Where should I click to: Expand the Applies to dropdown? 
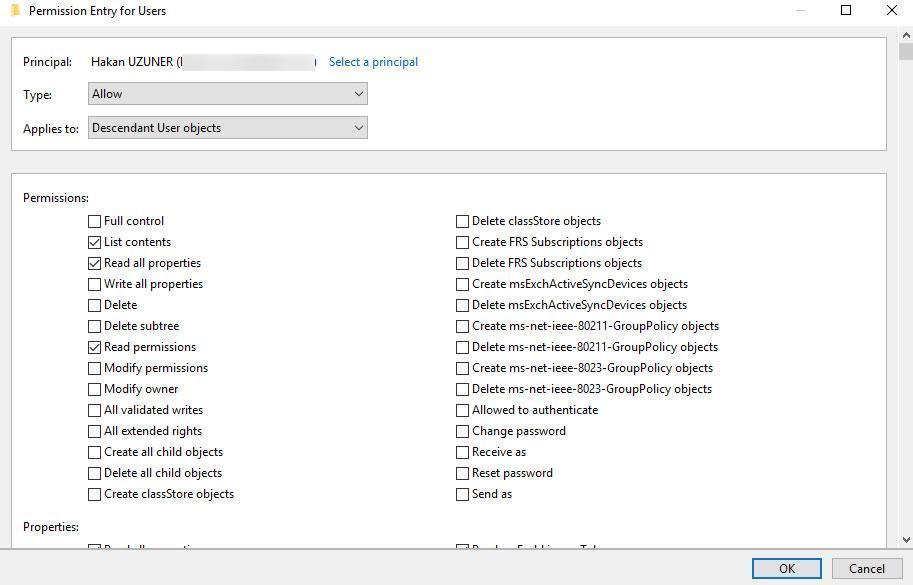pyautogui.click(x=228, y=128)
